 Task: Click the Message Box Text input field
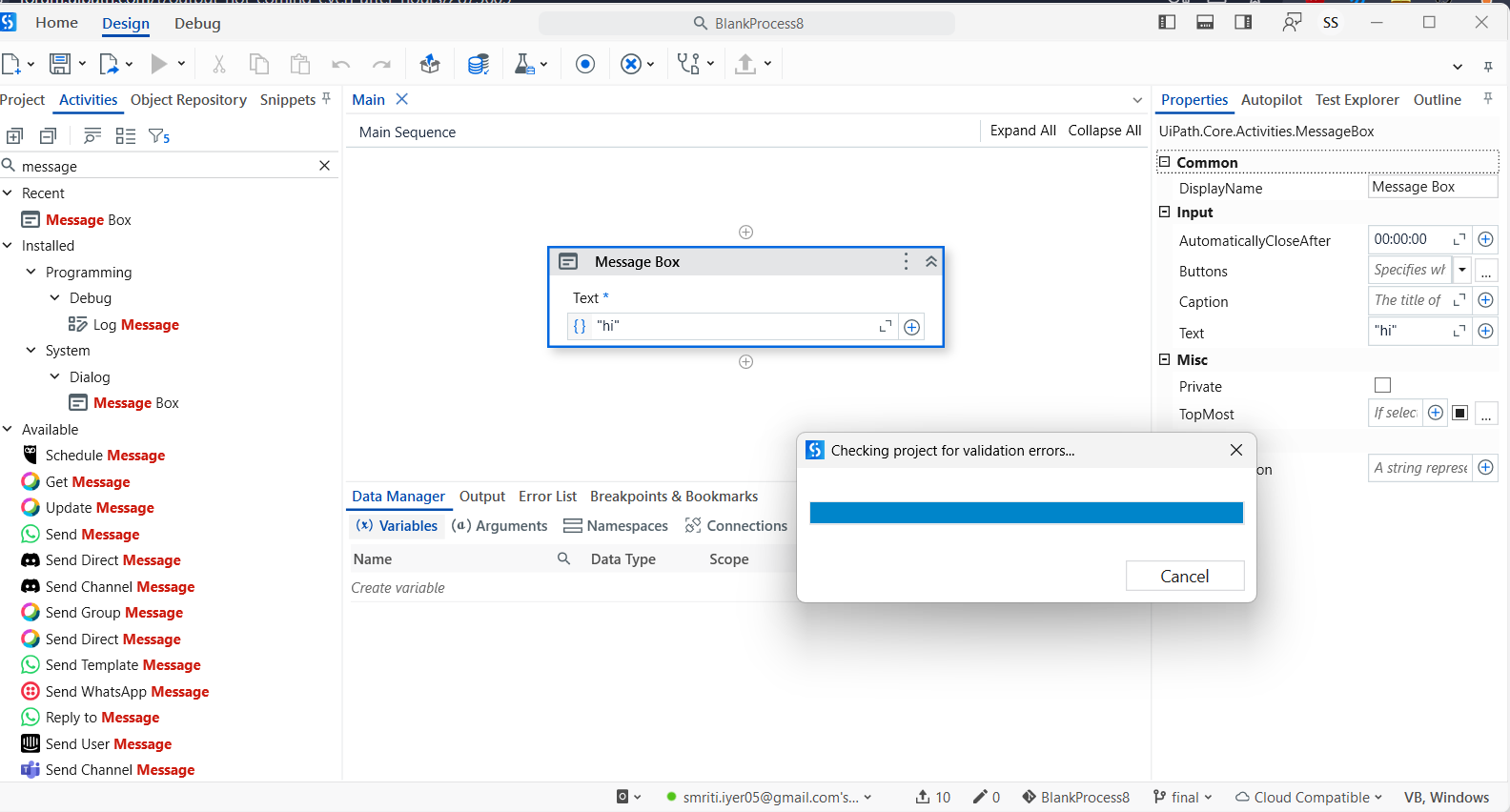[735, 326]
